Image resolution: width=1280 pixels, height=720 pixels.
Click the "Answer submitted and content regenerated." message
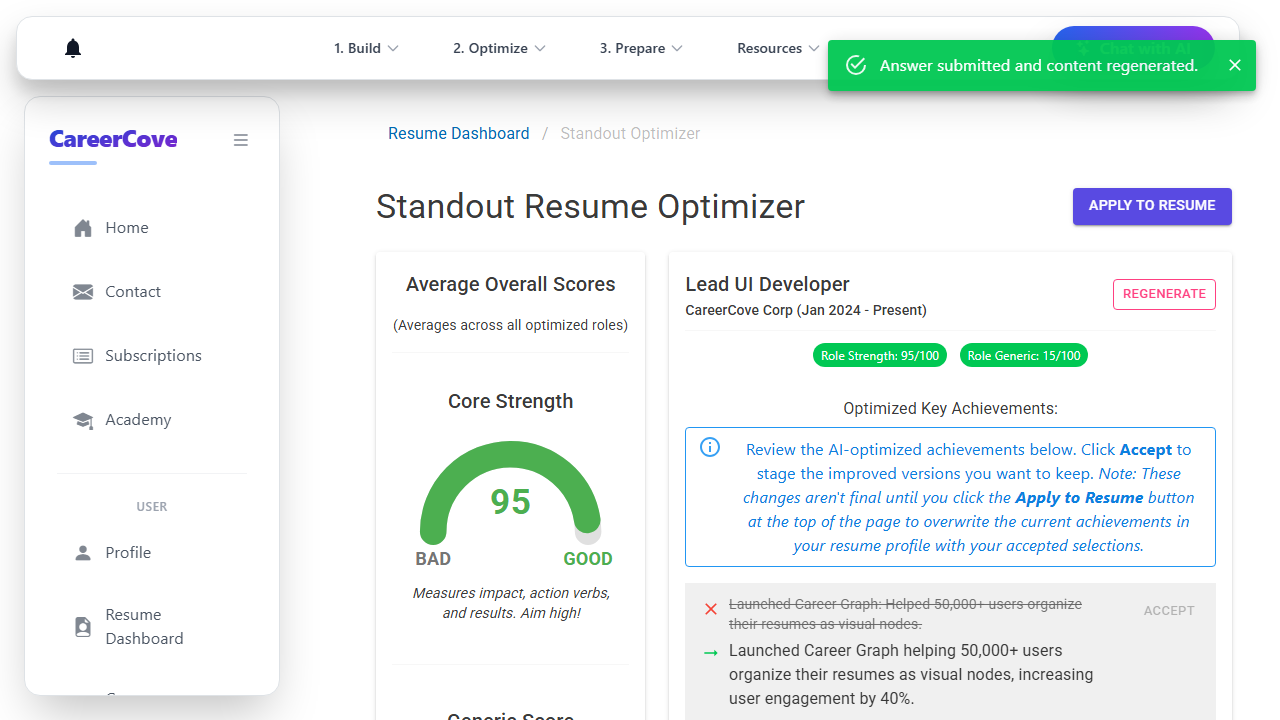tap(1039, 65)
